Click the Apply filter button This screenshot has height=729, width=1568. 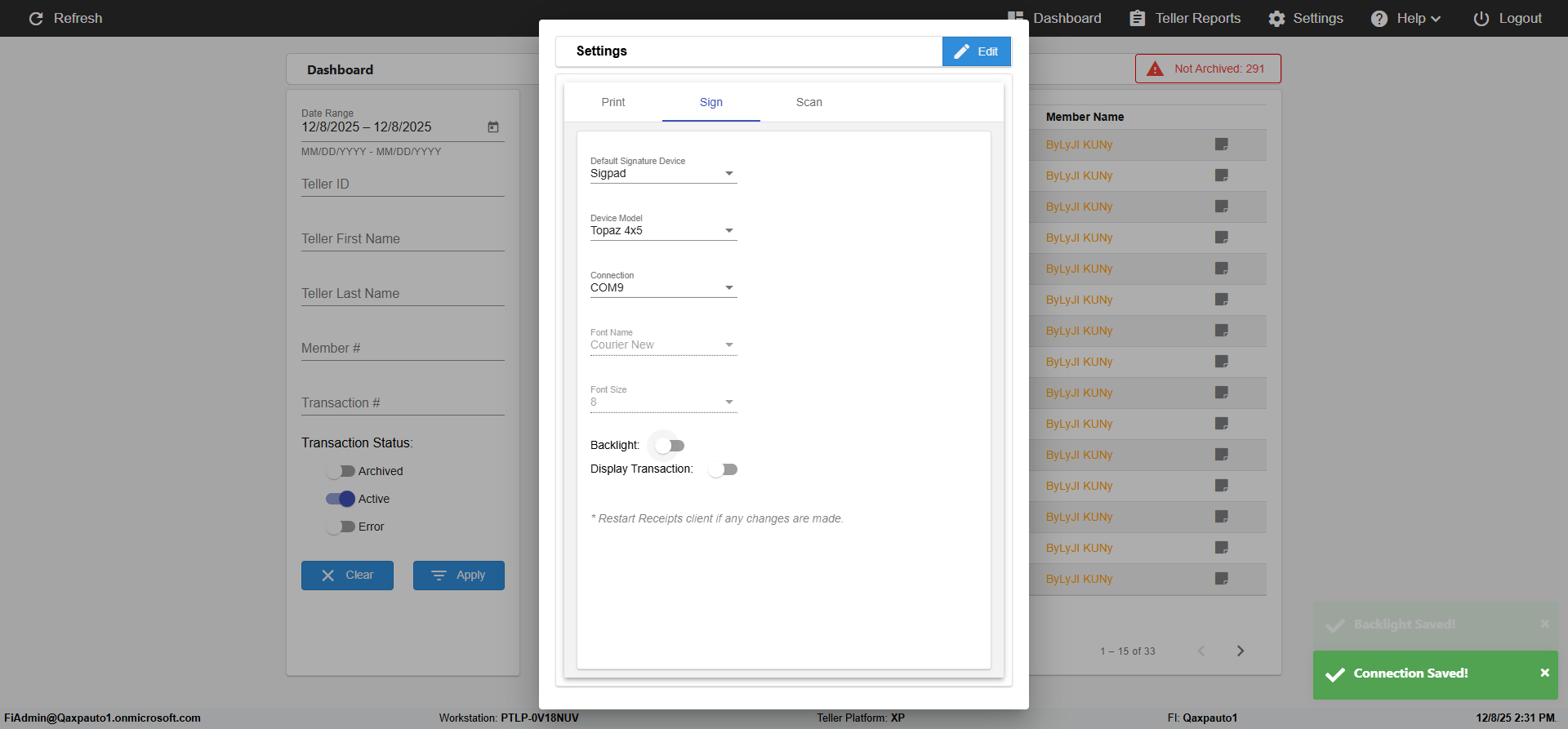pos(459,576)
